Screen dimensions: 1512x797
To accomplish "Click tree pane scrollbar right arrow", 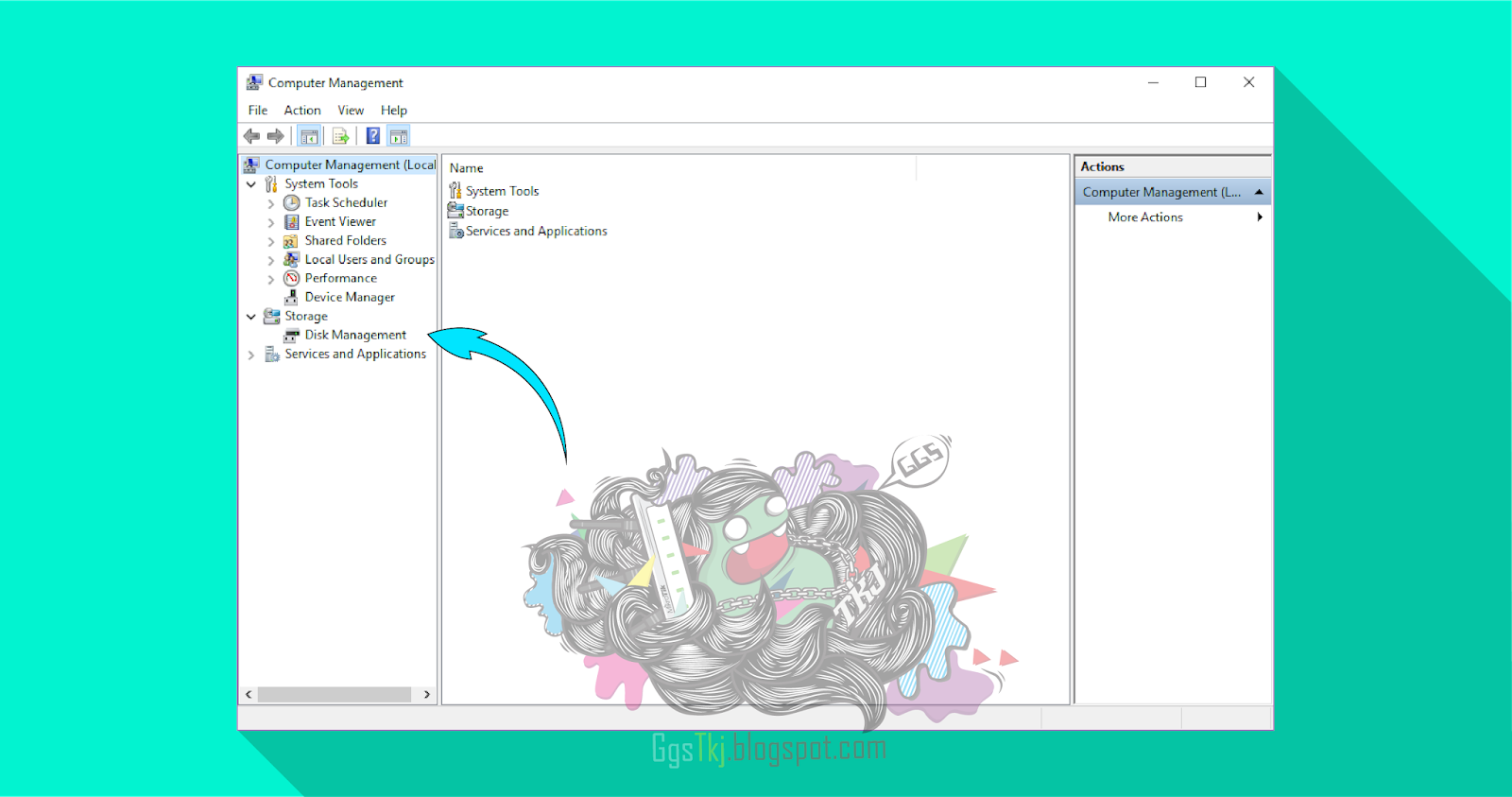I will coord(427,694).
